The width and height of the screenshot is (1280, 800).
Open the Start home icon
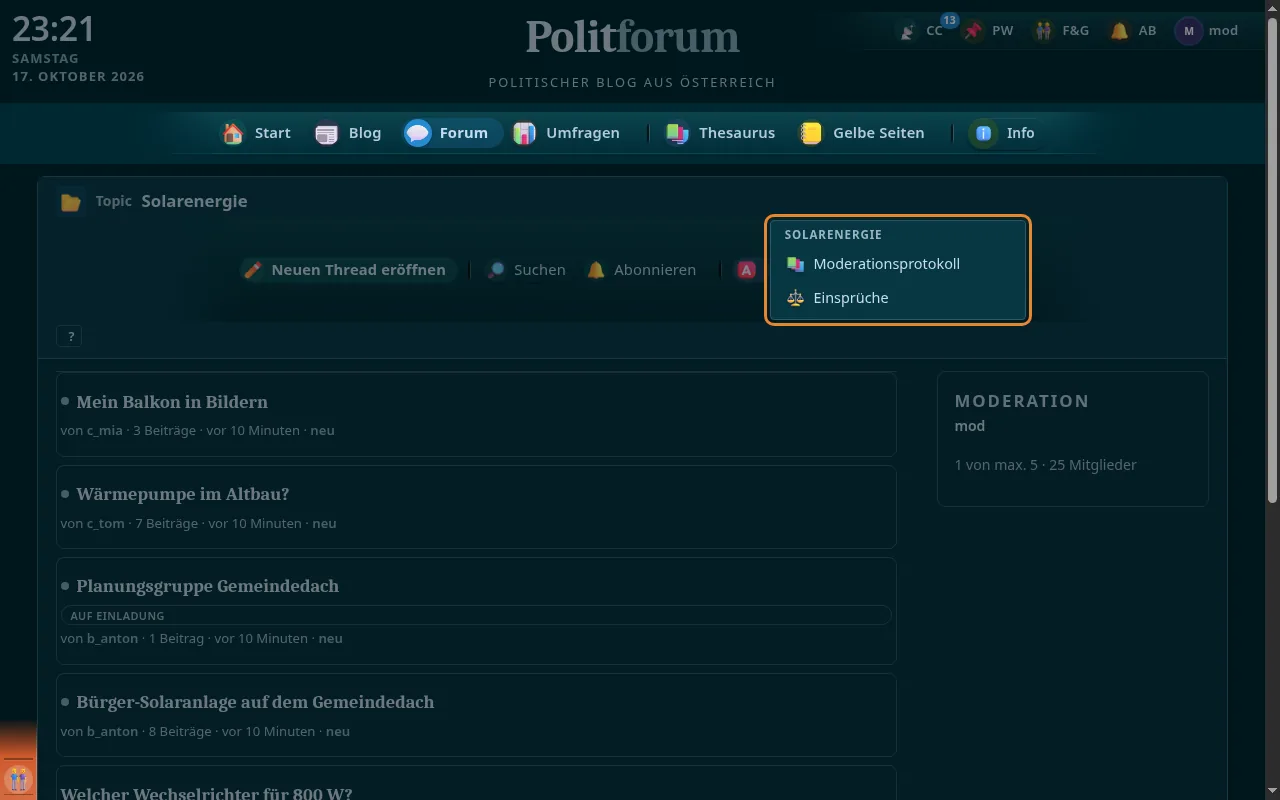[x=233, y=133]
